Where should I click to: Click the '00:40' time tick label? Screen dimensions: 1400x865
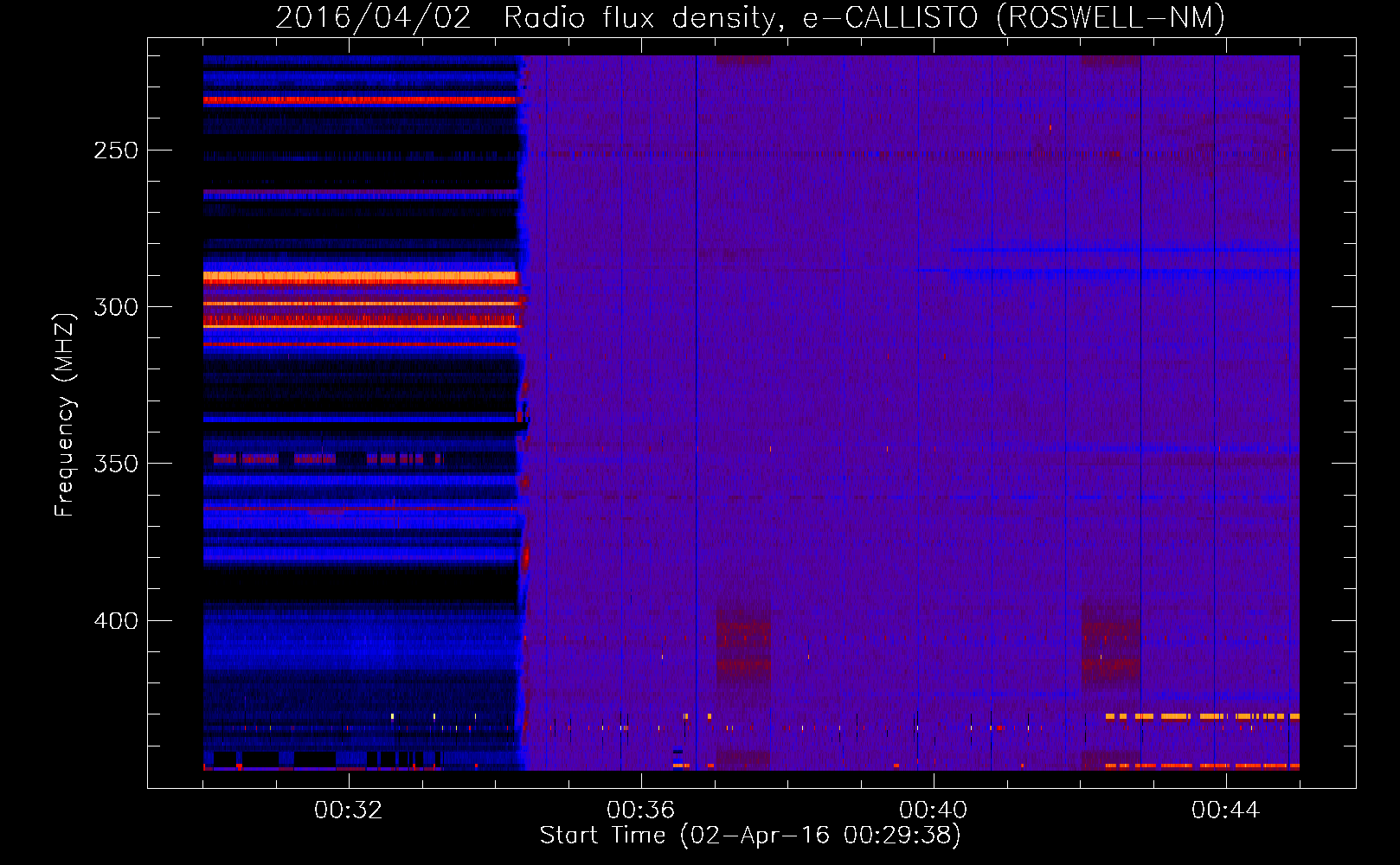933,810
